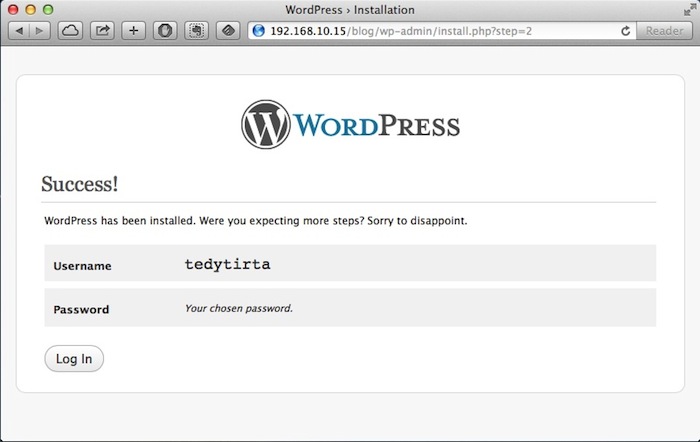Image resolution: width=700 pixels, height=442 pixels.
Task: Go forward to the next page
Action: 40,31
